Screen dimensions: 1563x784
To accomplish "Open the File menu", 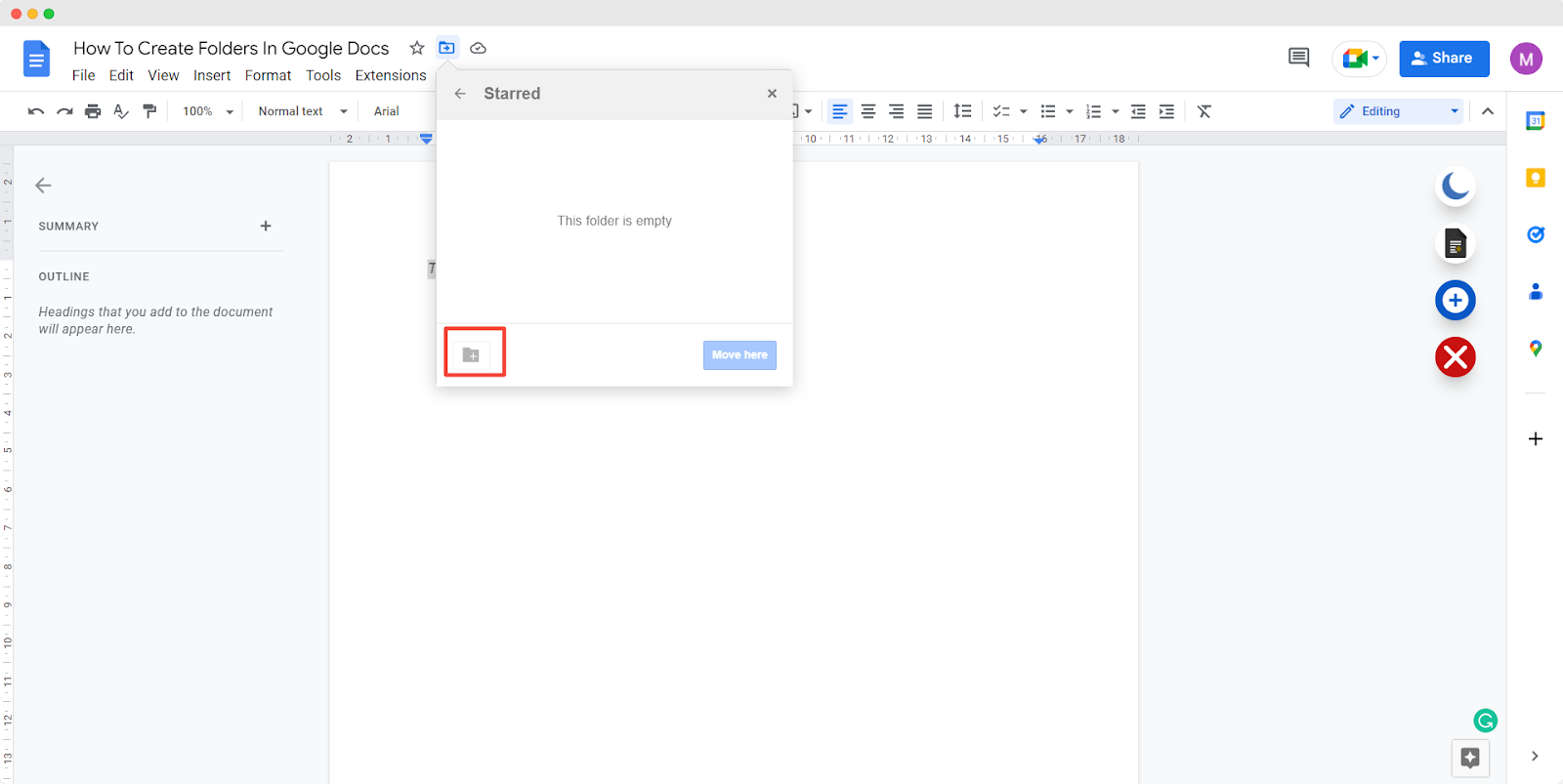I will click(x=84, y=75).
